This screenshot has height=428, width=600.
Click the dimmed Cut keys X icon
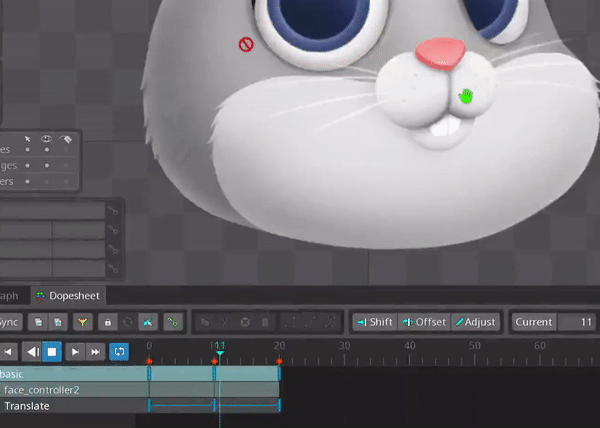(x=225, y=322)
